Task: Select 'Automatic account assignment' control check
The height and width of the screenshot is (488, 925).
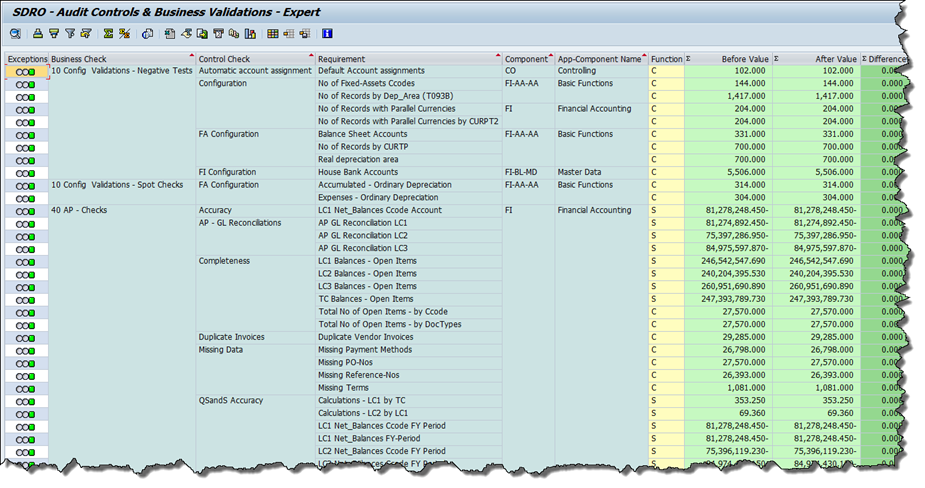Action: pos(255,71)
